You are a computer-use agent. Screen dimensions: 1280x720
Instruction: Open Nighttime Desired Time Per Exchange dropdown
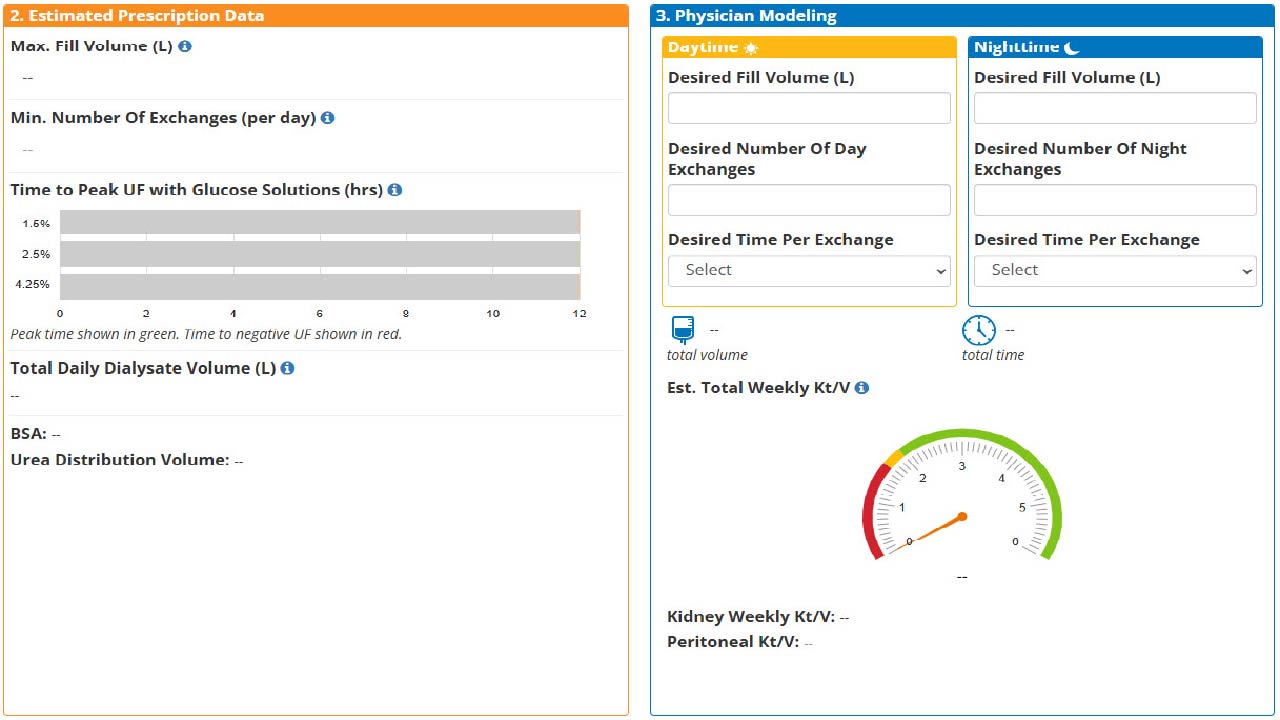pos(1115,271)
